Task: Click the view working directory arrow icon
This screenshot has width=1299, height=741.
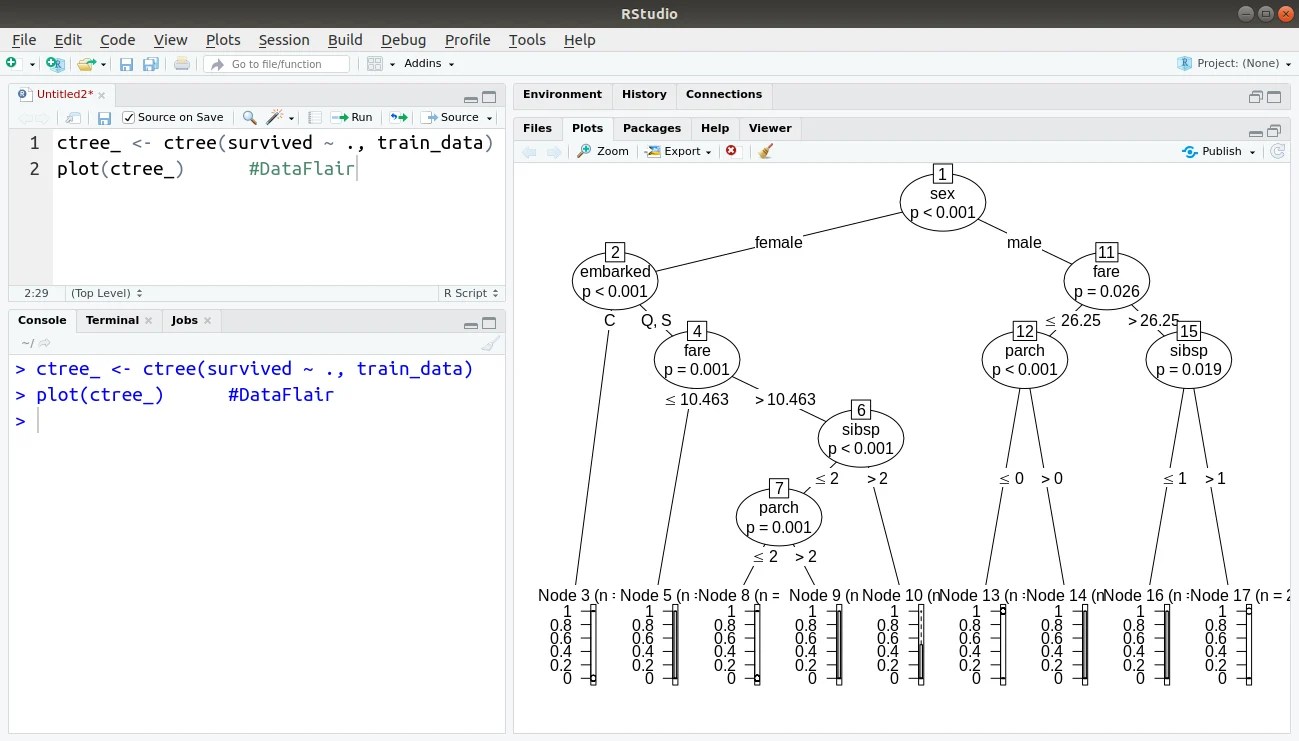Action: point(45,343)
